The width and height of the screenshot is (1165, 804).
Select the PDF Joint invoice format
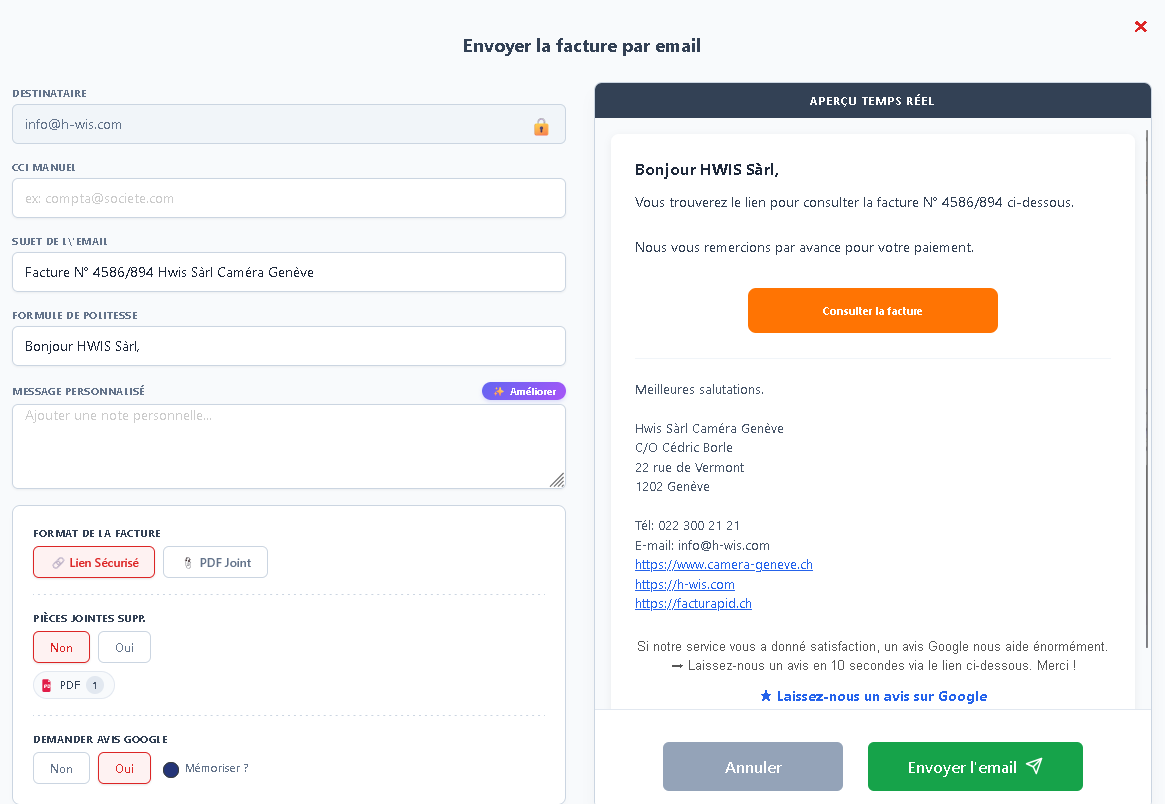[x=215, y=563]
